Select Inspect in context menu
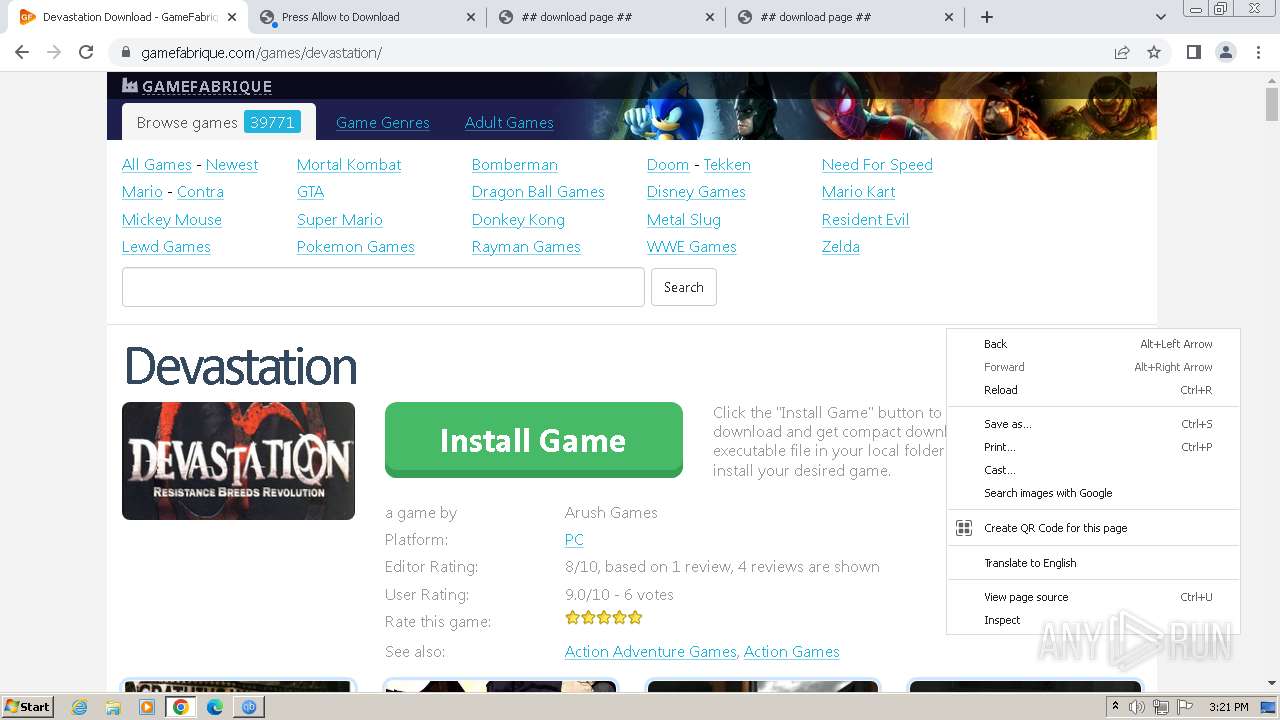The height and width of the screenshot is (720, 1280). (x=1093, y=620)
